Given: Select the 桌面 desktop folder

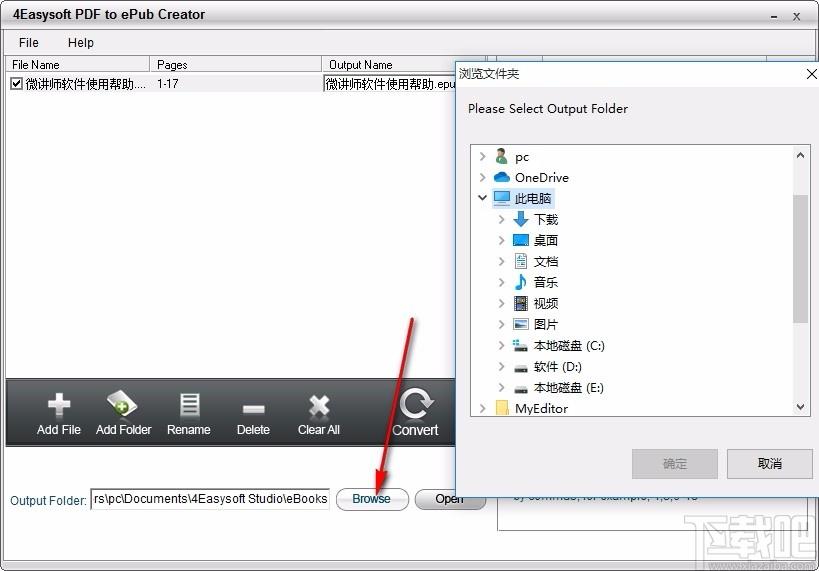Looking at the screenshot, I should [x=545, y=240].
